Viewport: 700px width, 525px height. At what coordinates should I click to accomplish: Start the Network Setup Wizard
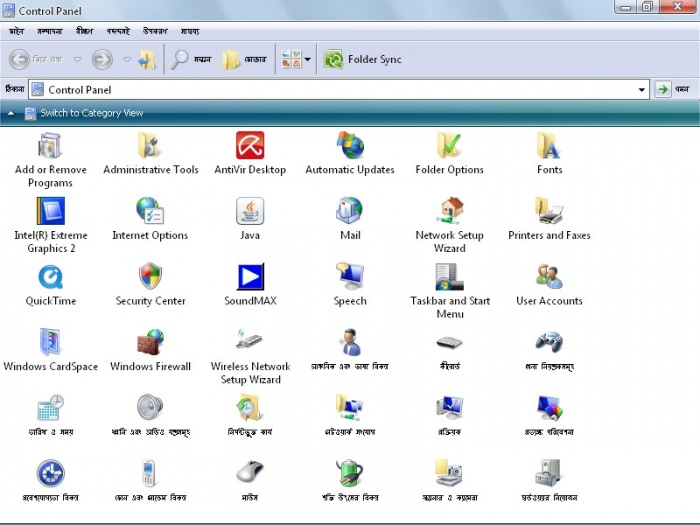point(450,225)
